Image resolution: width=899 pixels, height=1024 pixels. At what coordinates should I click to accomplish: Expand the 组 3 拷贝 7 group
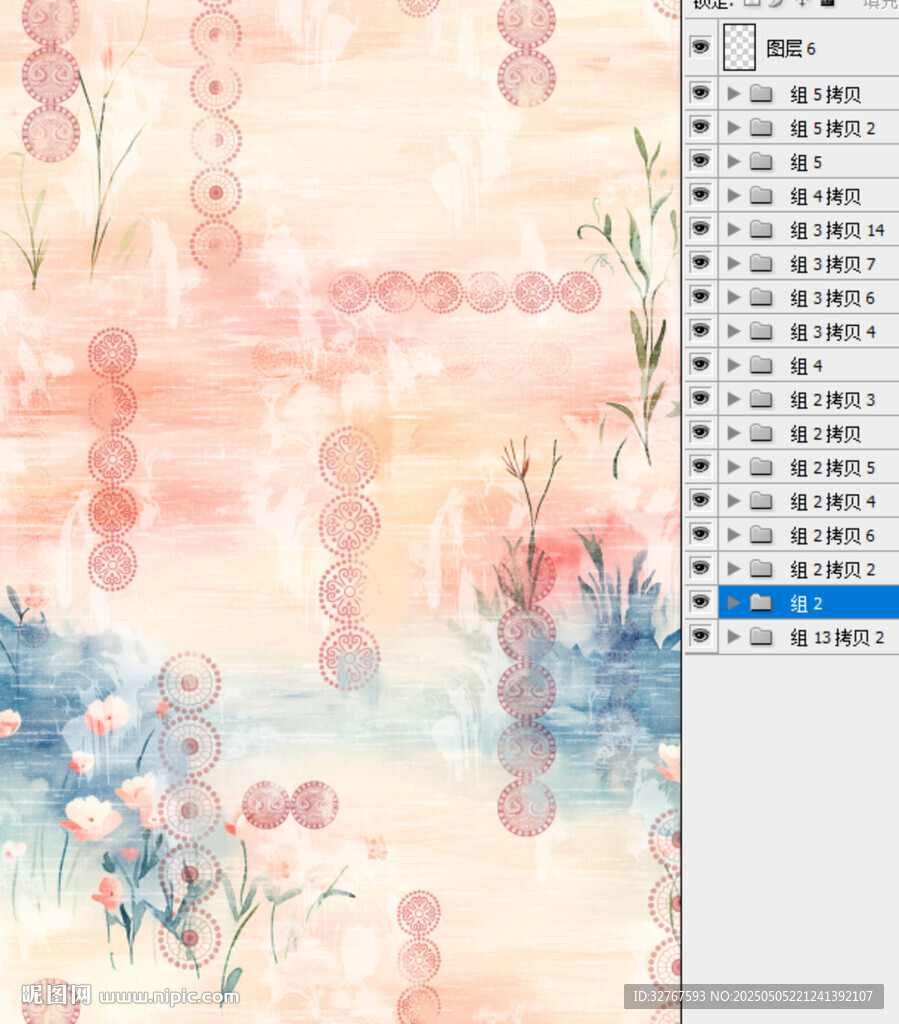pos(734,264)
